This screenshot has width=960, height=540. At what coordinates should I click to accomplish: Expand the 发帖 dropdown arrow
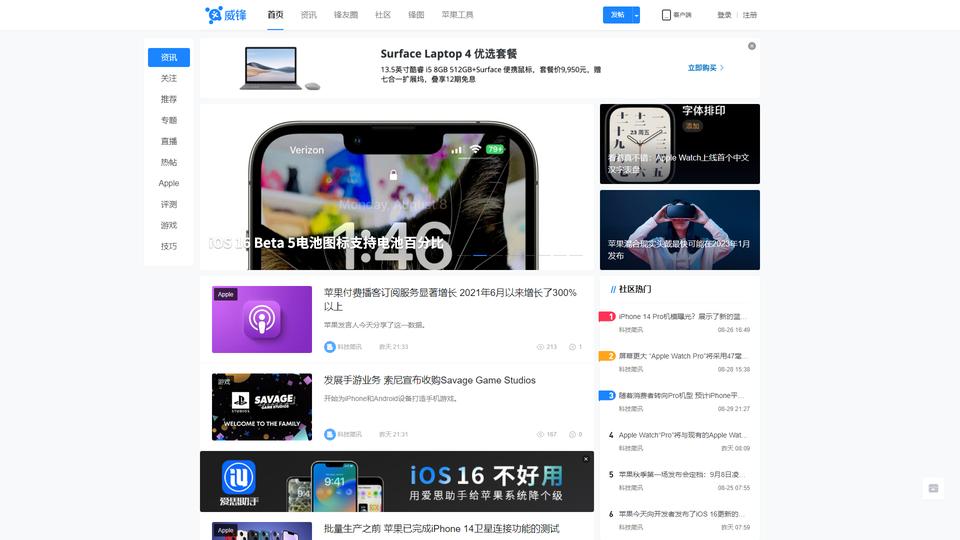tap(636, 15)
